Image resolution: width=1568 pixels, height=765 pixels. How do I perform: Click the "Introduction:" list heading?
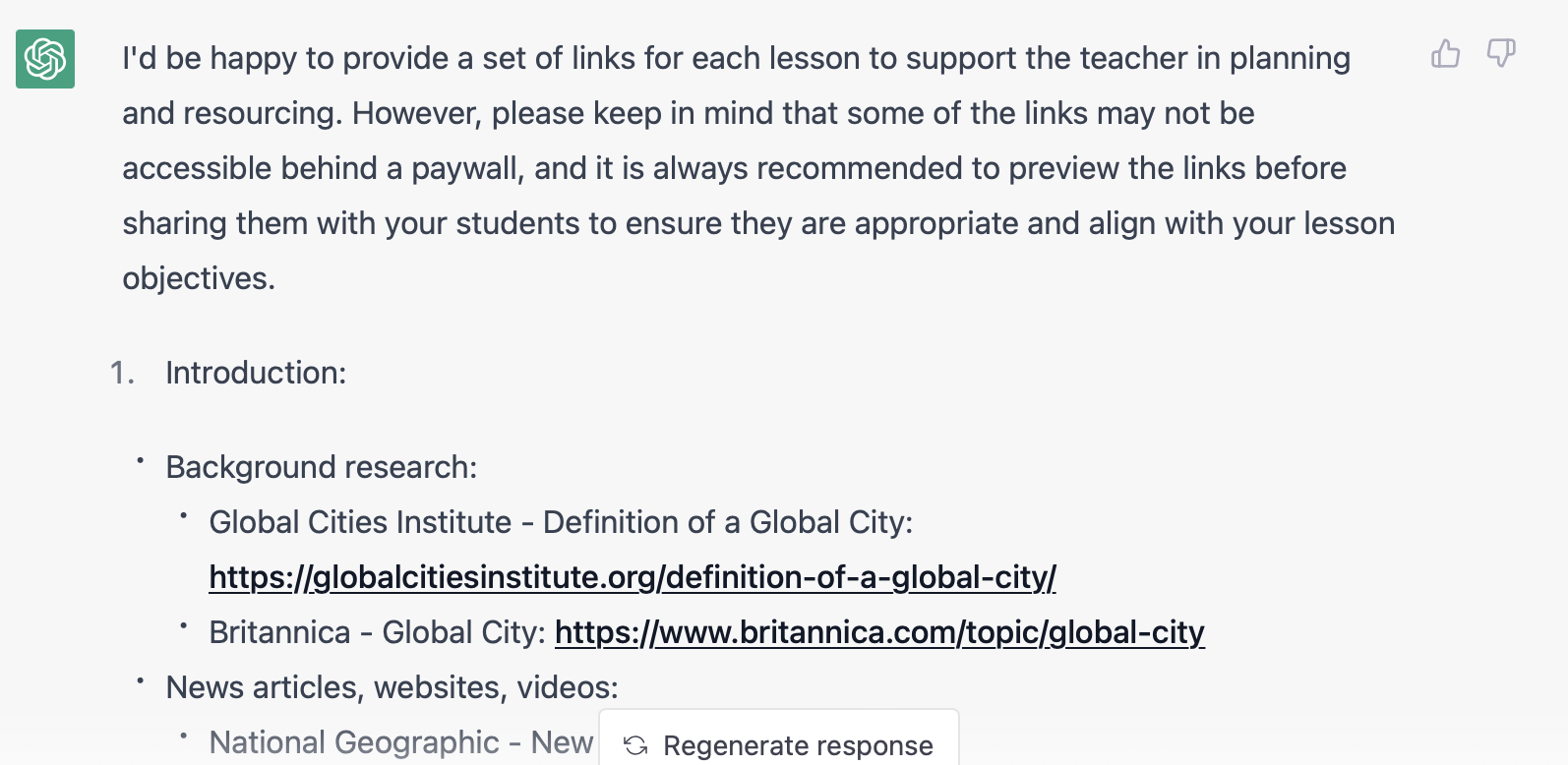point(256,373)
